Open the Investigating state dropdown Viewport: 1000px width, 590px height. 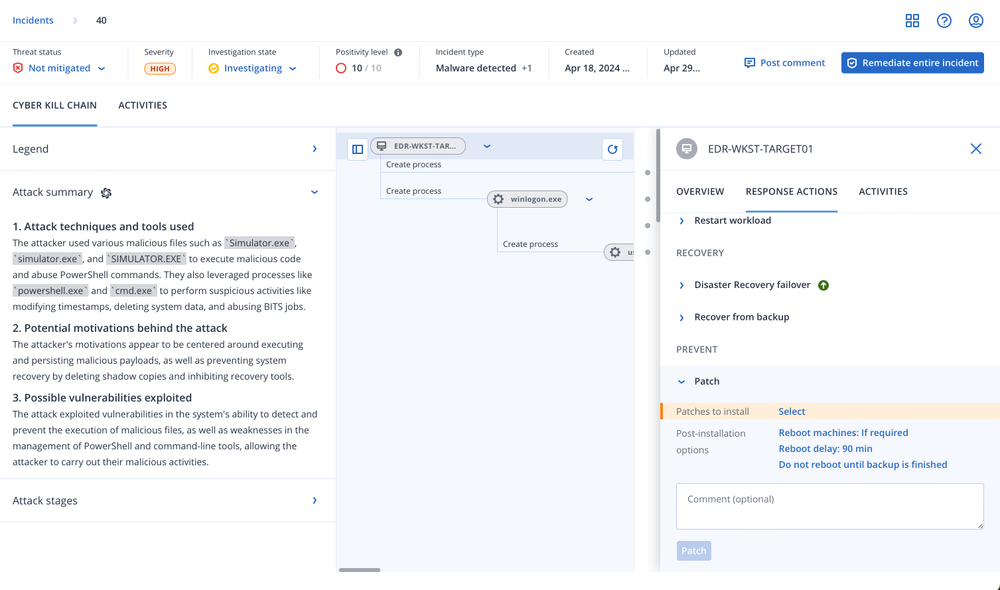tap(253, 68)
